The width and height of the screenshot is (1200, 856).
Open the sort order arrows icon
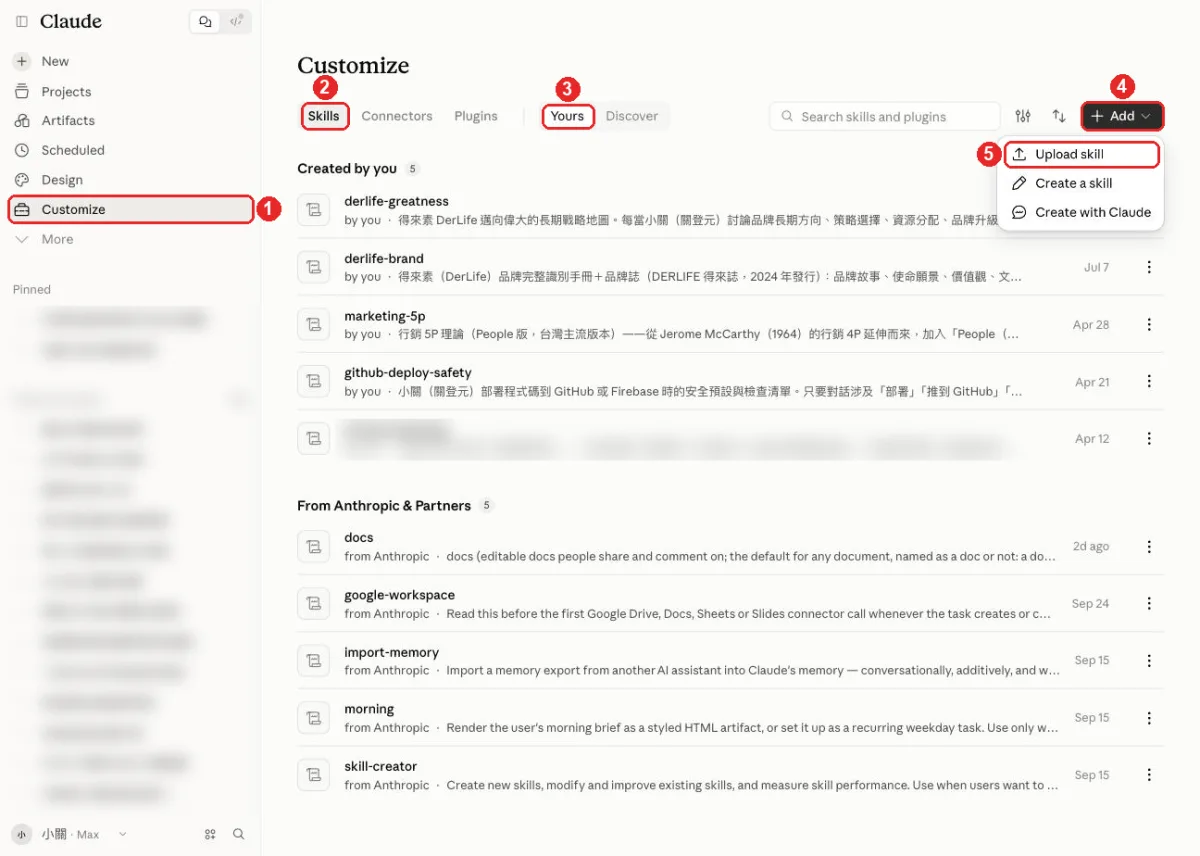point(1059,116)
